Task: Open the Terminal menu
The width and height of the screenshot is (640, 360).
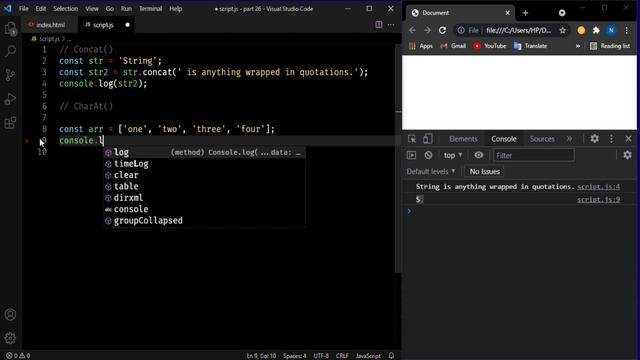Action: (150, 9)
